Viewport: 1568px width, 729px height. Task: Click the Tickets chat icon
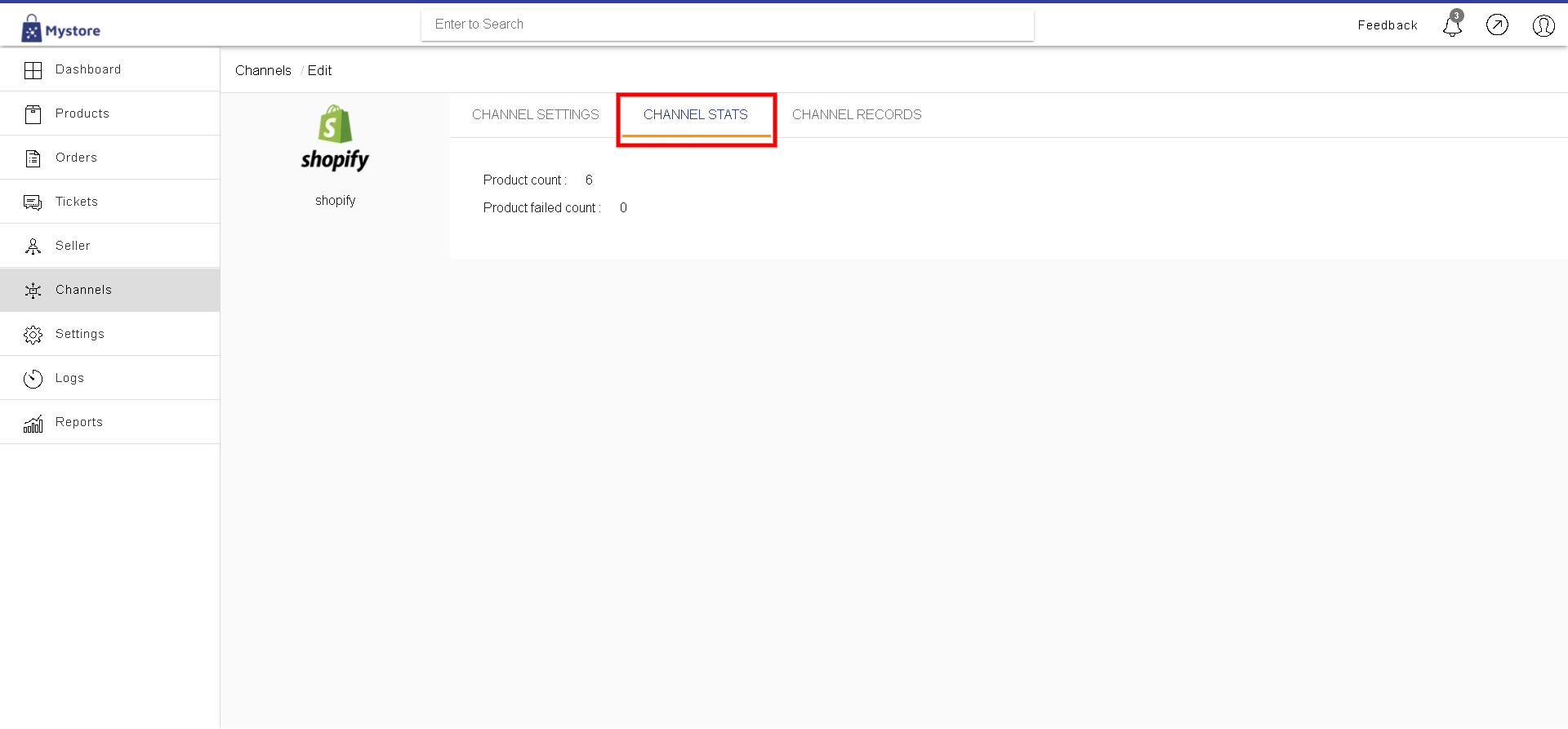point(33,202)
